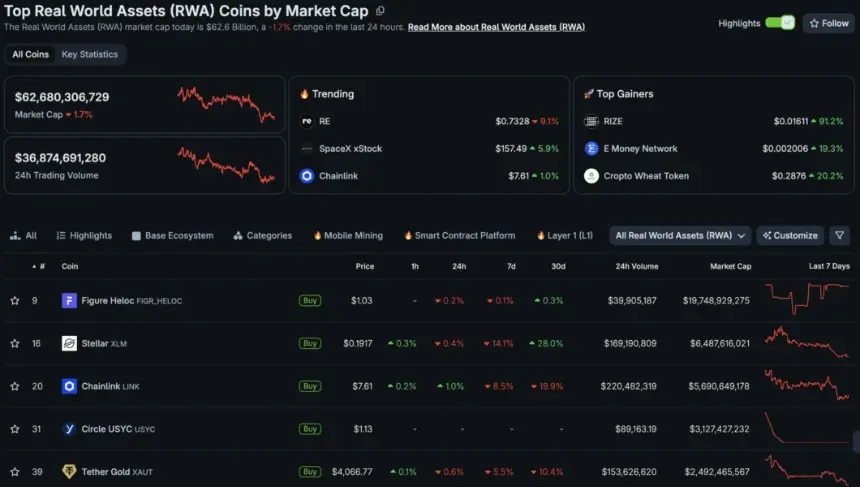Click the market cap sparkline chart card

[145, 104]
